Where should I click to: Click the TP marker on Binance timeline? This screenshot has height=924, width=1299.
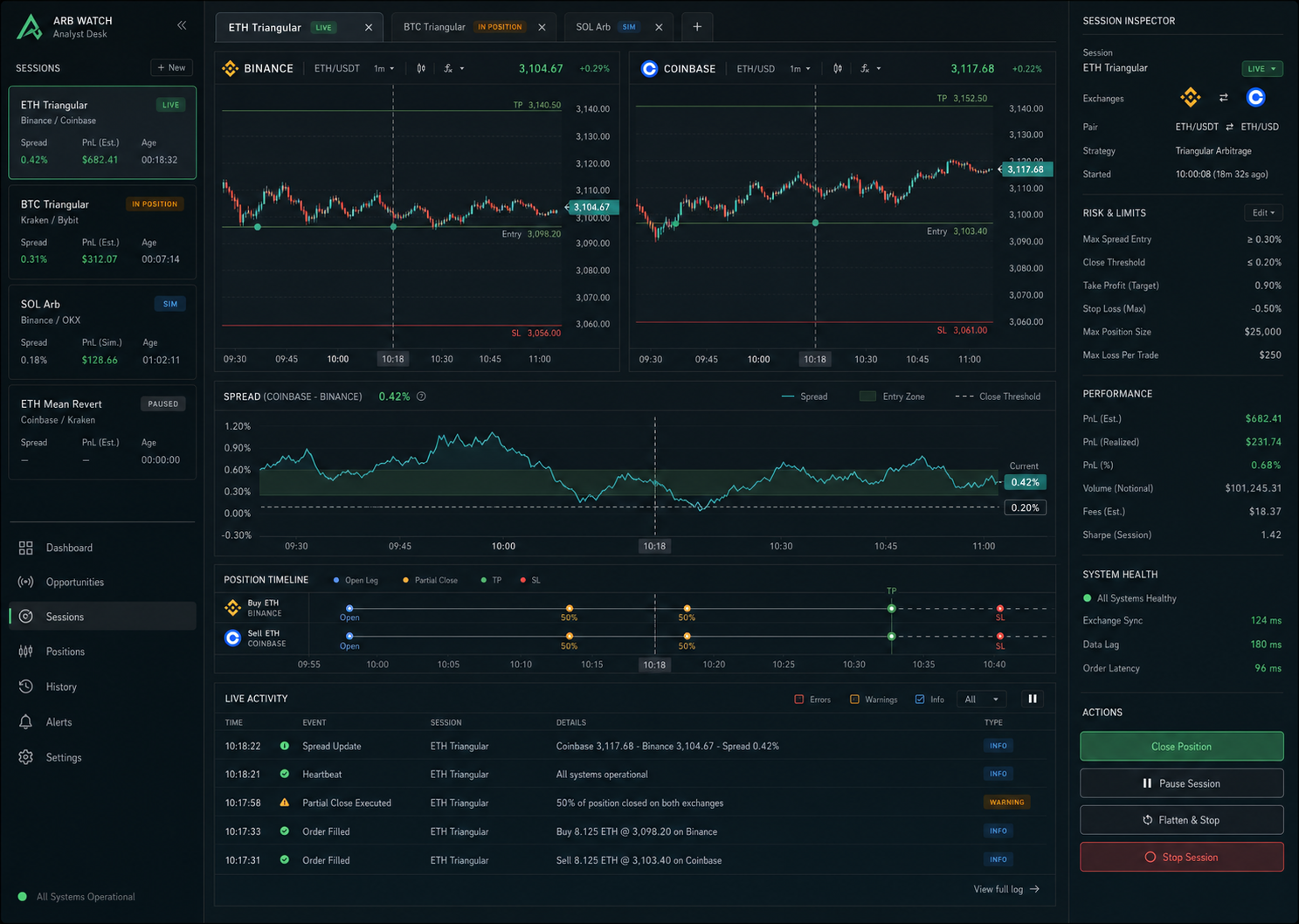click(x=891, y=608)
